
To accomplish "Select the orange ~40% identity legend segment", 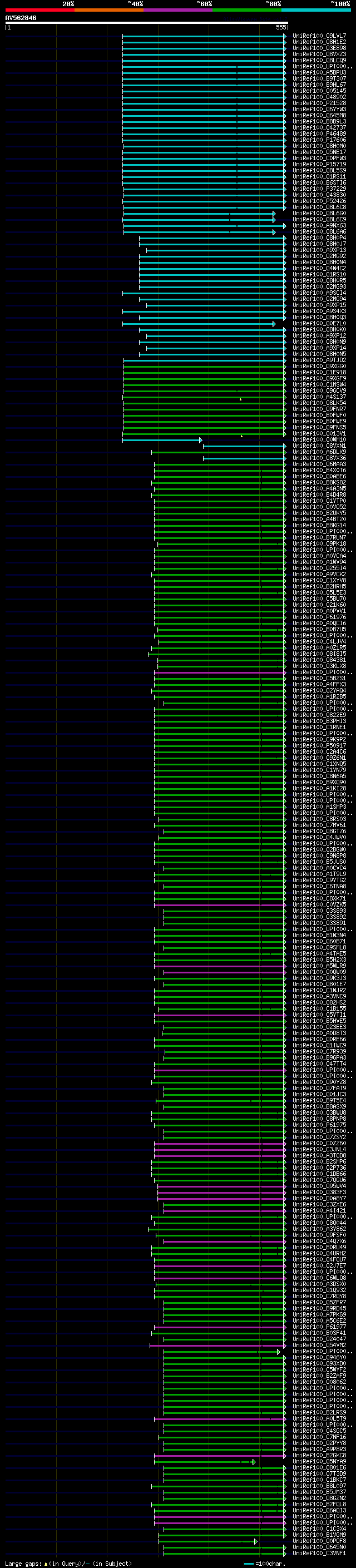I will point(109,10).
